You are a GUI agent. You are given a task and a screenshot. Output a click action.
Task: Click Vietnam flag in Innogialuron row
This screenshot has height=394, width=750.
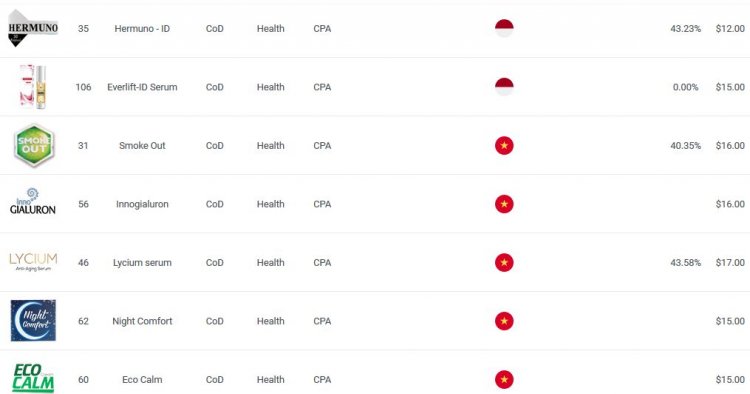coord(504,204)
